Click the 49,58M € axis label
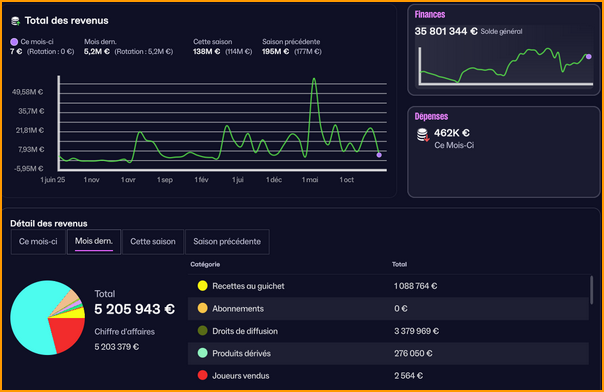The image size is (604, 392). point(28,92)
